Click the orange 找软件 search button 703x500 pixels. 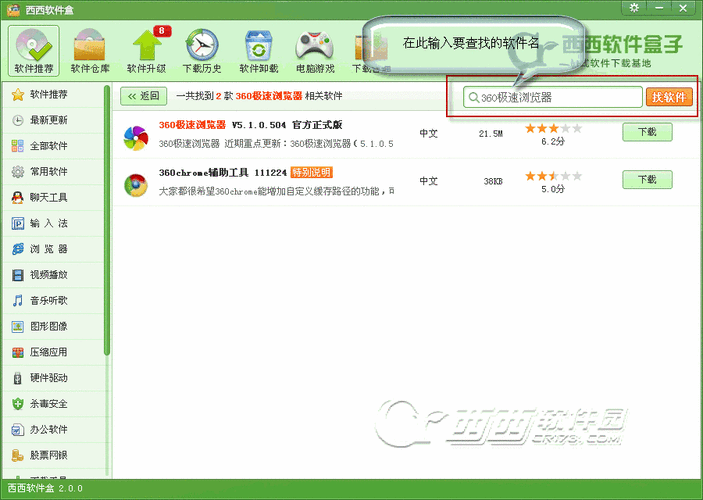click(669, 97)
